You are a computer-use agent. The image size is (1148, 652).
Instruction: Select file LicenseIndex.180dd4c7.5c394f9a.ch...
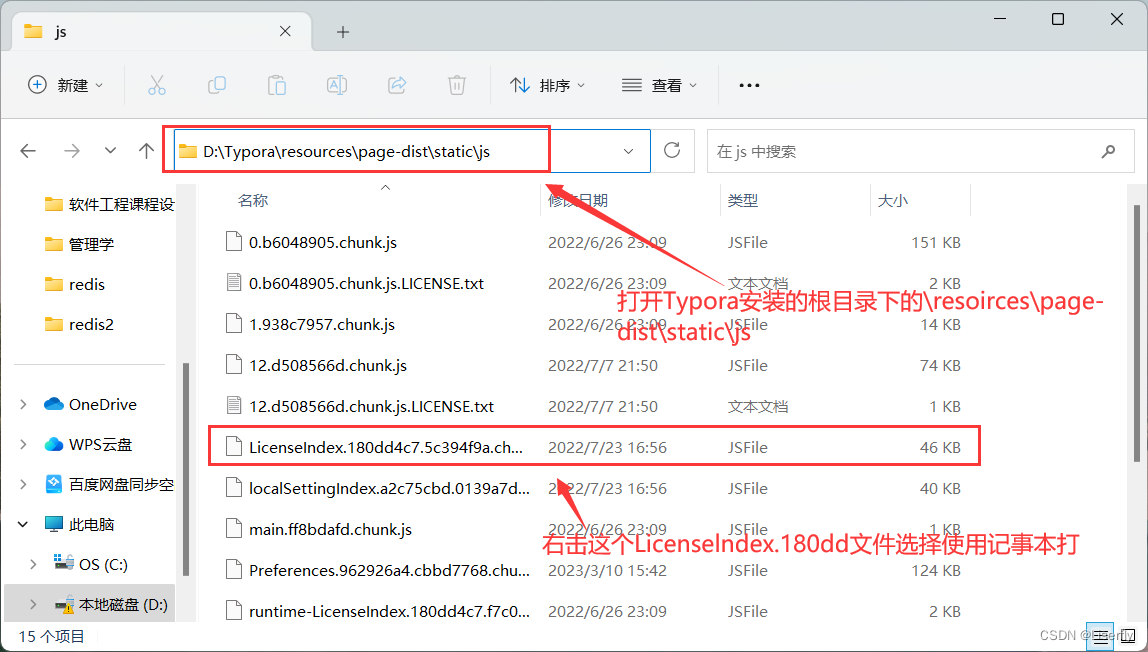(386, 447)
